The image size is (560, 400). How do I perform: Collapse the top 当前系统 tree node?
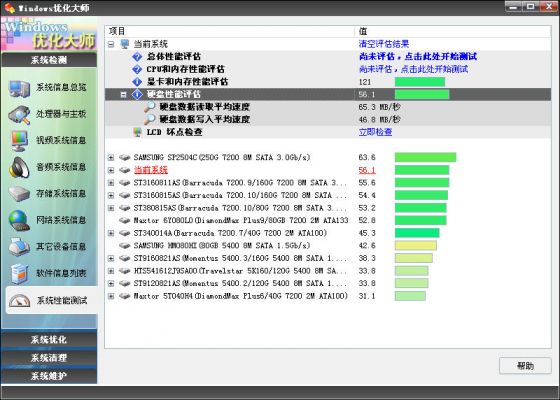(111, 44)
